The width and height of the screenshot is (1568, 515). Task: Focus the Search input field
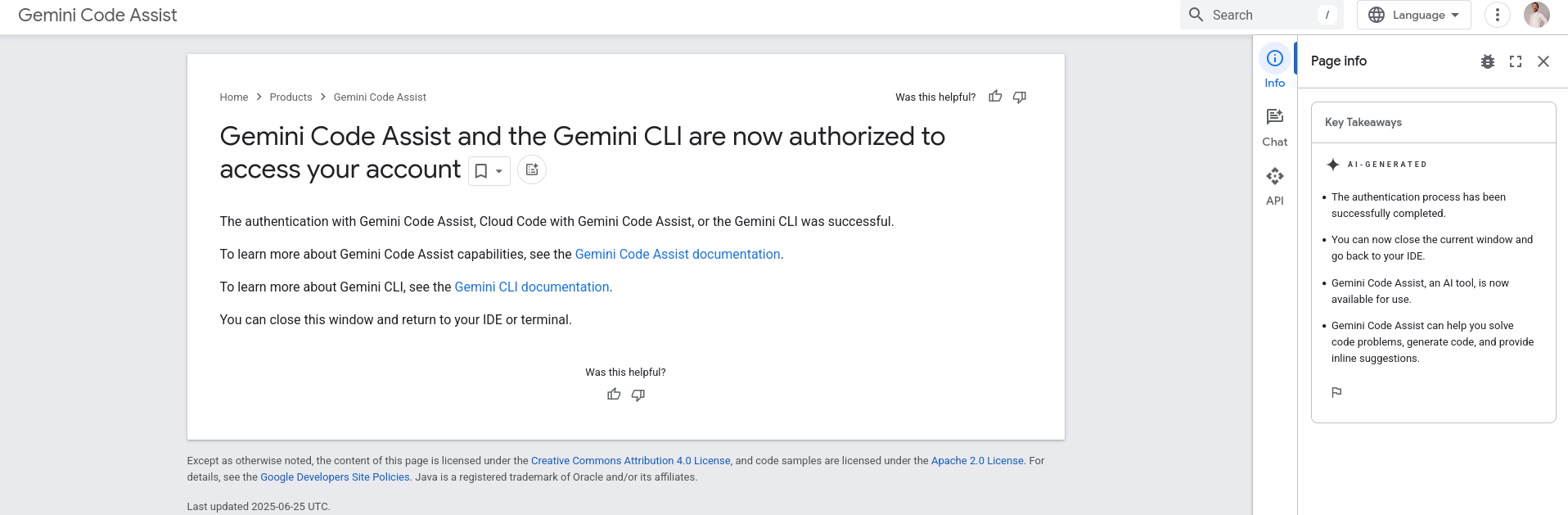[1261, 15]
